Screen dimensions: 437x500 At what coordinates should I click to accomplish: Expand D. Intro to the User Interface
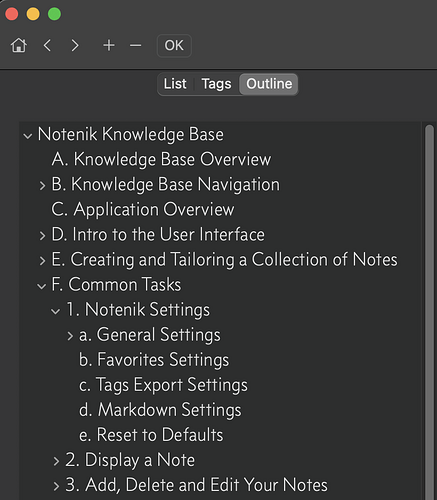[x=42, y=236]
